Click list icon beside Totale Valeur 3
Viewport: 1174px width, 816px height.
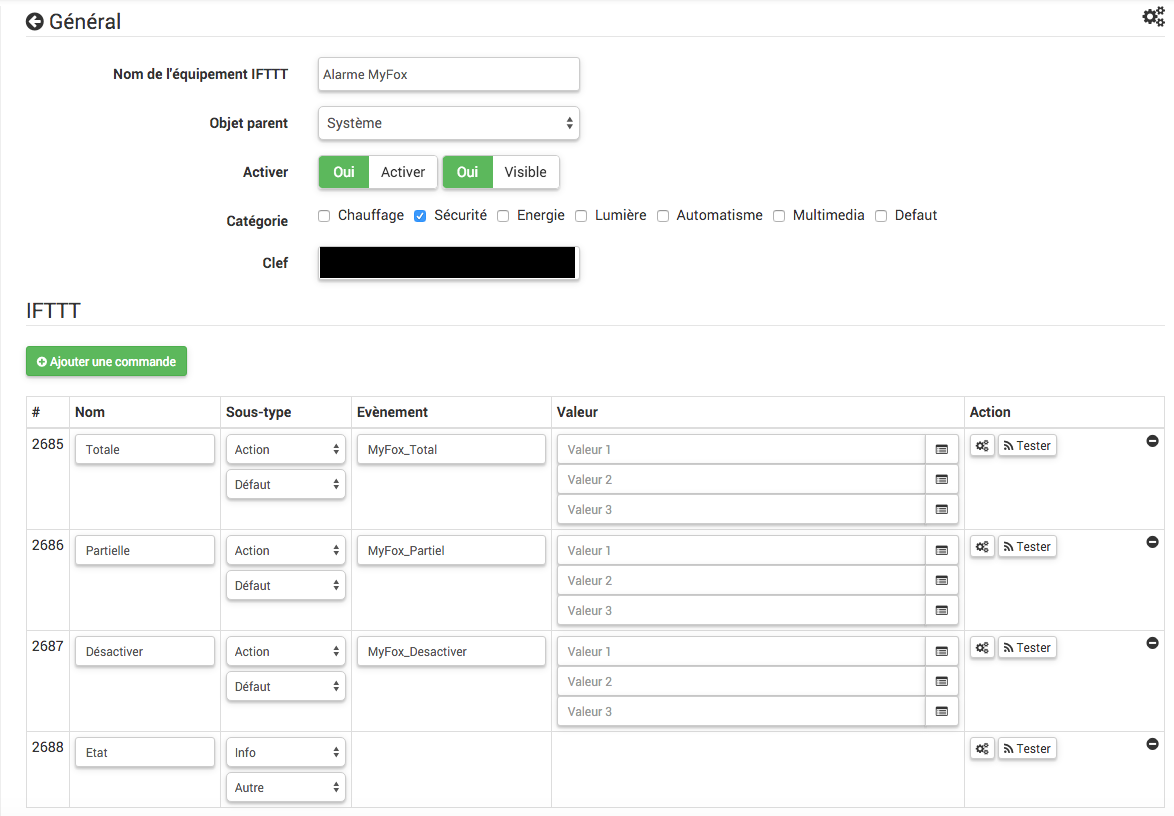click(x=942, y=509)
